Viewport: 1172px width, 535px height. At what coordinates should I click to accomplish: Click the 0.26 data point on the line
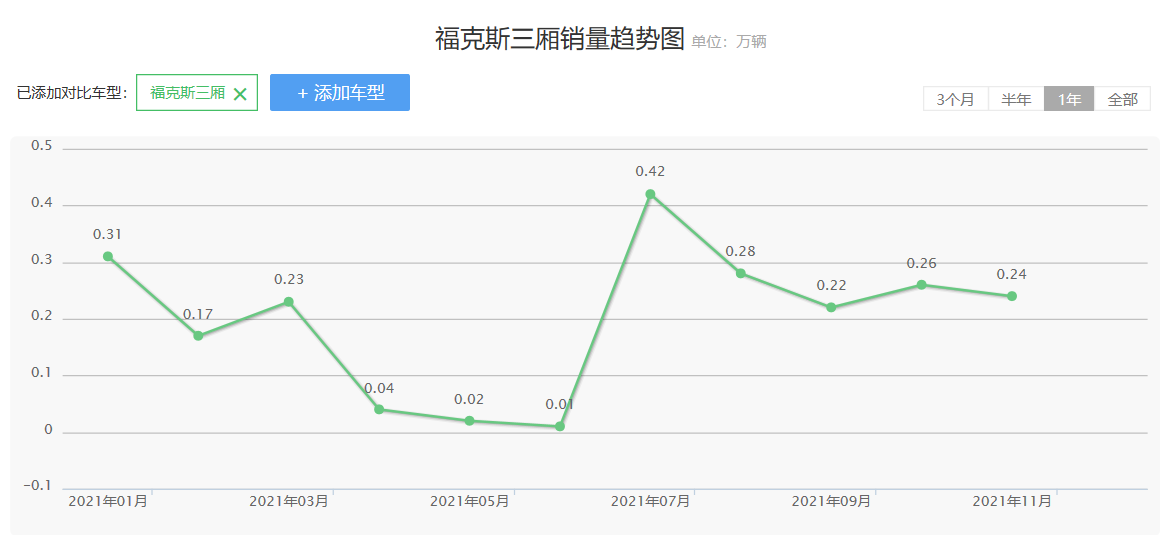click(x=922, y=285)
